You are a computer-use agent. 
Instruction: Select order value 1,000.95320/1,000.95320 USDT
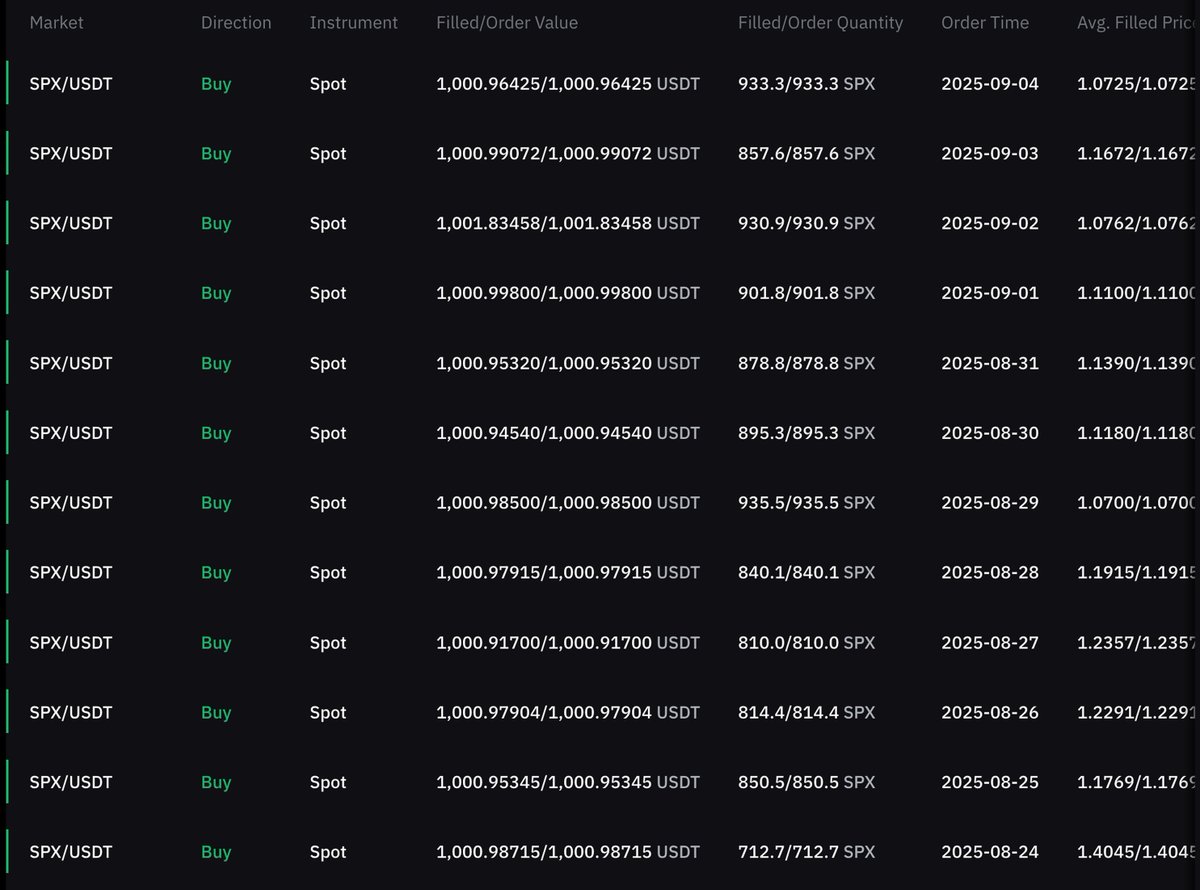[568, 364]
